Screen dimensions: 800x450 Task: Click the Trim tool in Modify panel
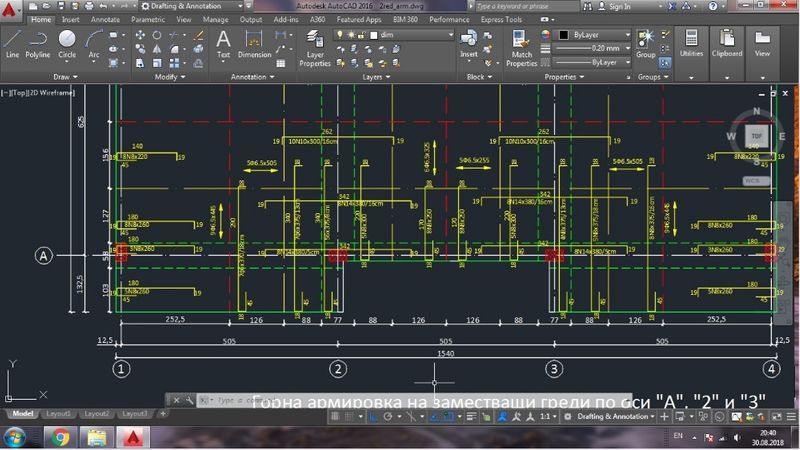coord(174,35)
